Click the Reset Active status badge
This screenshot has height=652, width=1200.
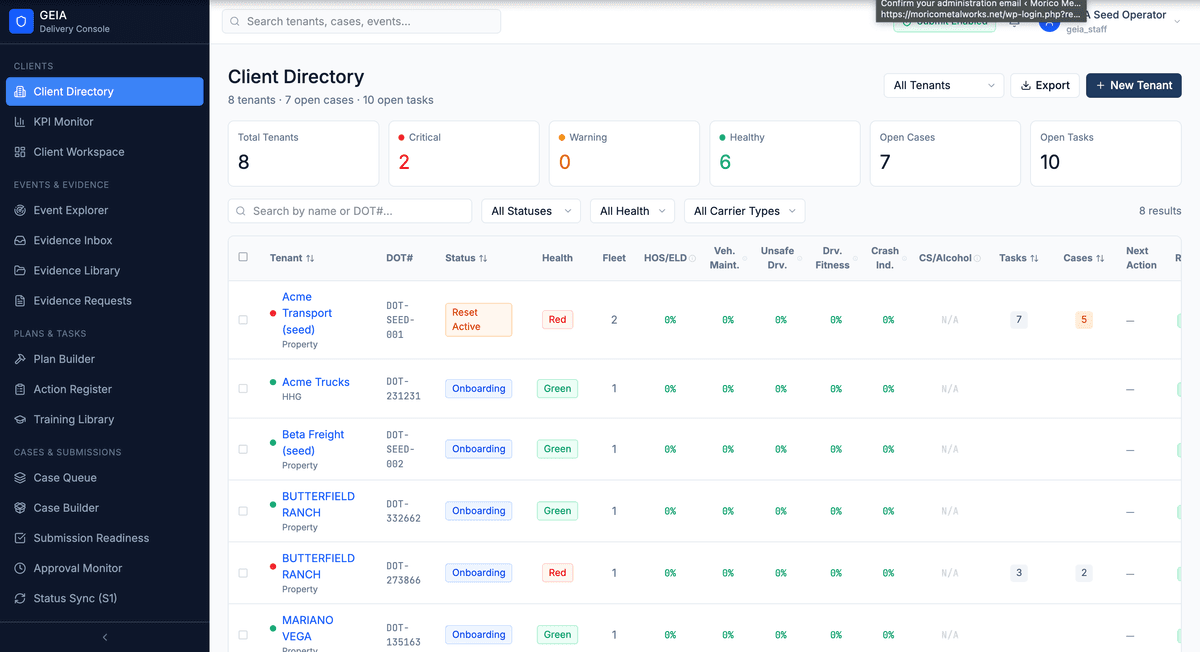pos(478,320)
